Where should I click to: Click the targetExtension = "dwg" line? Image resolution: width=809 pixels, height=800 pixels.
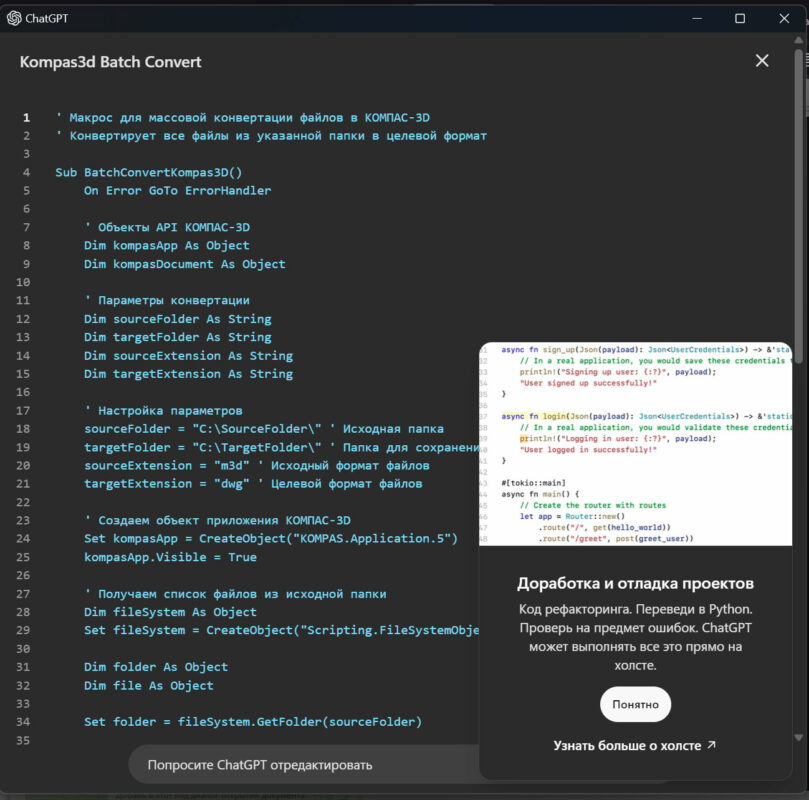pyautogui.click(x=253, y=484)
